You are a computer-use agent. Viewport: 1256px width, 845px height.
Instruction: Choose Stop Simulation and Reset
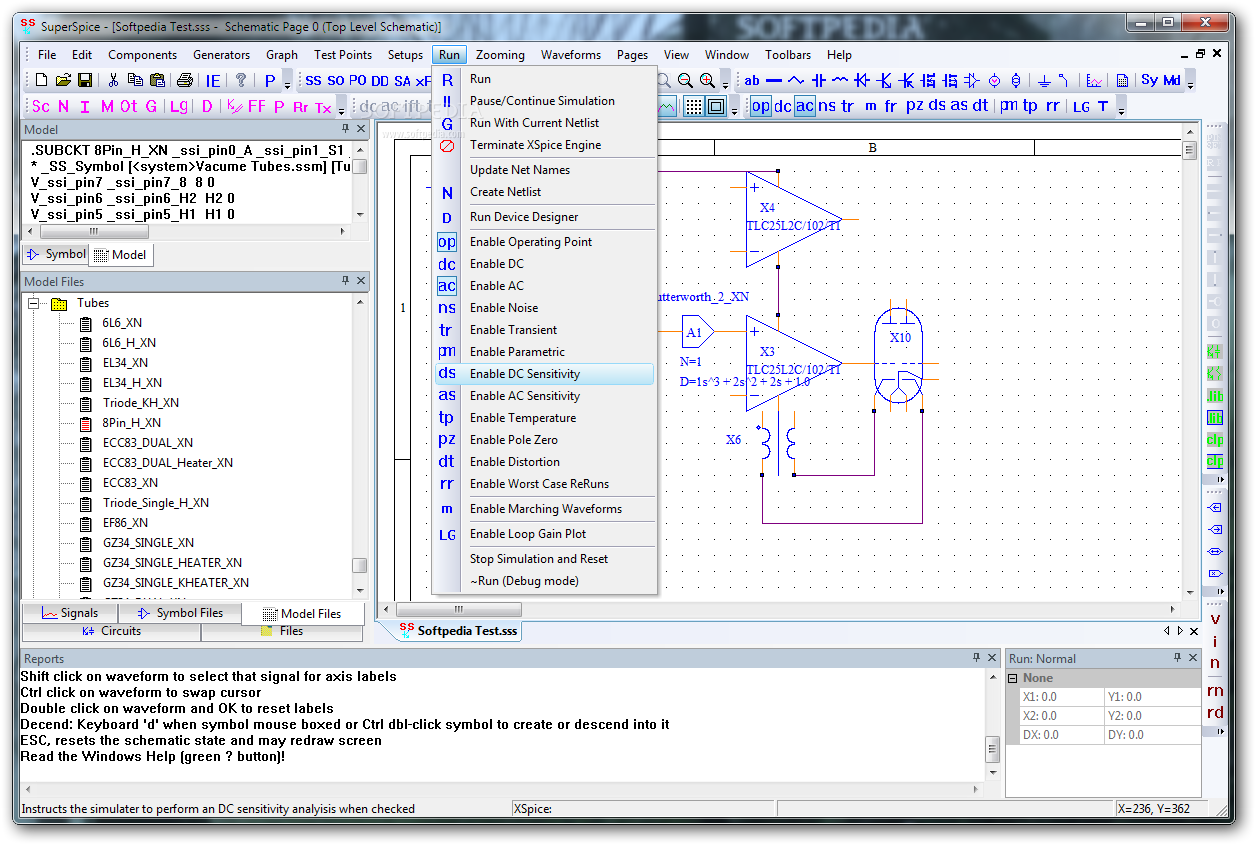tap(545, 559)
